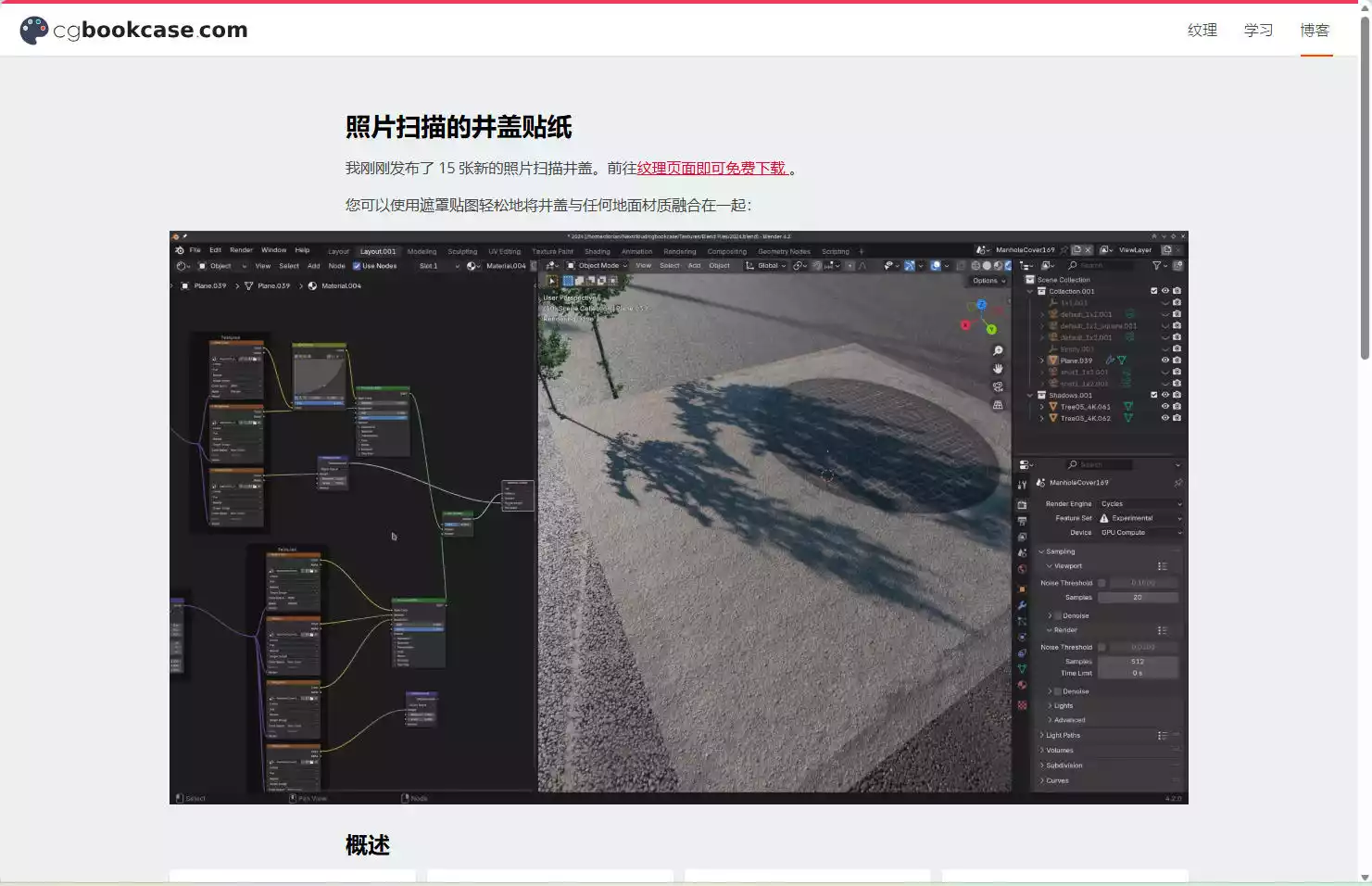This screenshot has width=1372, height=886.
Task: Open Blender's Help menu
Action: click(302, 250)
